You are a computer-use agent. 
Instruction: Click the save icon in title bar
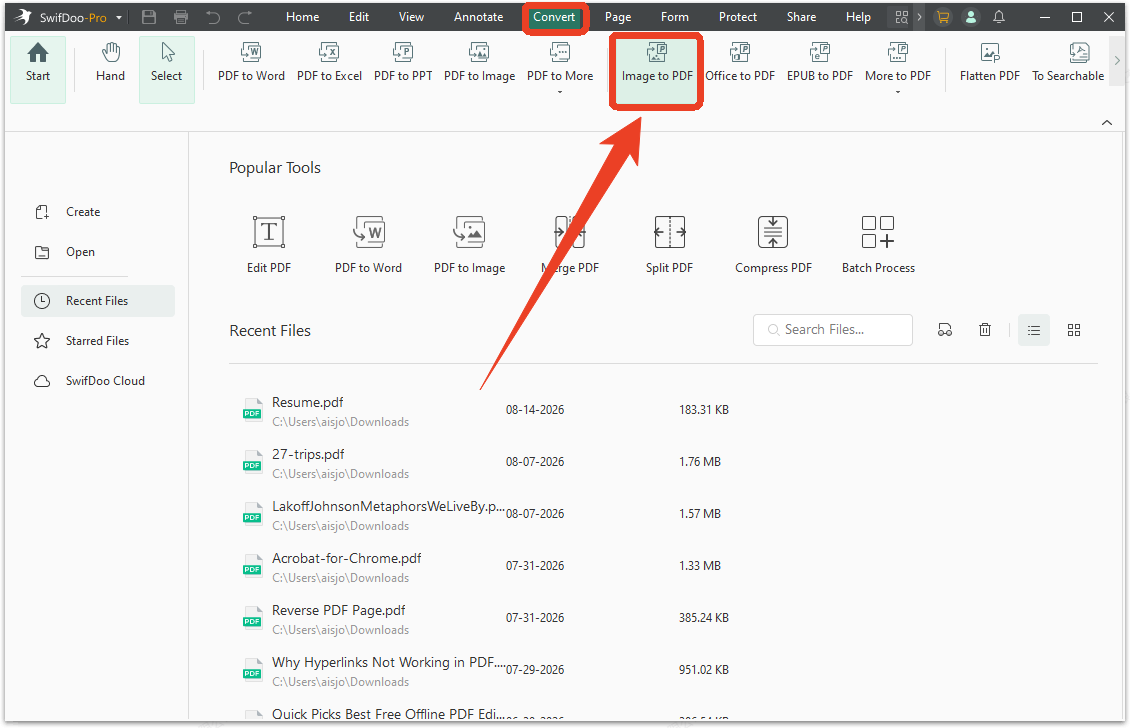(x=149, y=17)
